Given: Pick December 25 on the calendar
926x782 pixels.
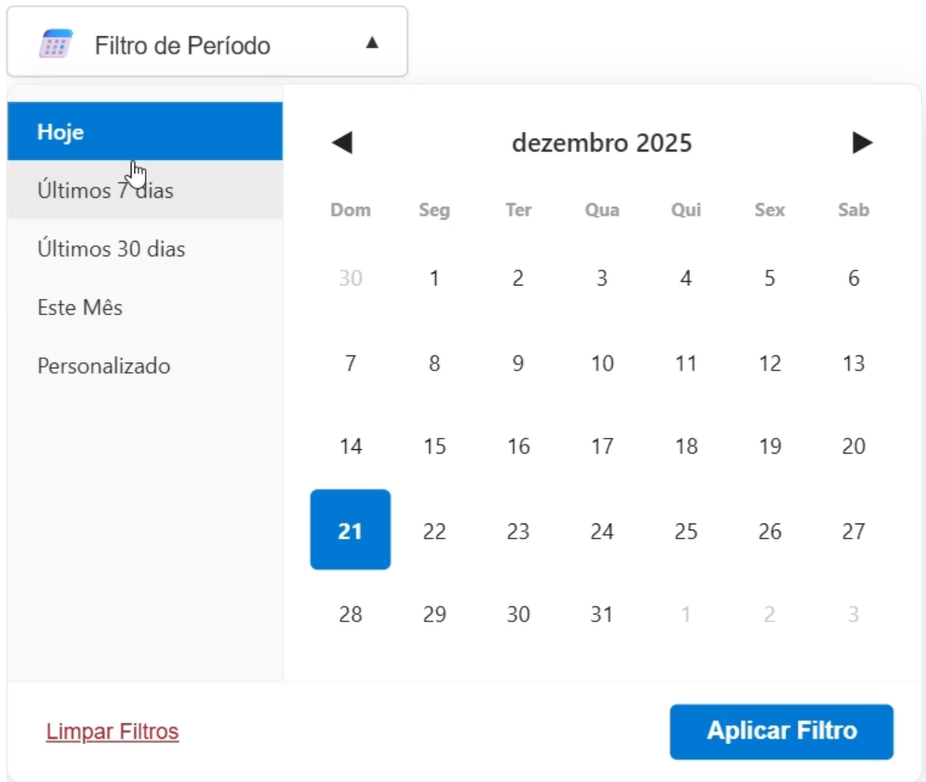Looking at the screenshot, I should (x=685, y=531).
